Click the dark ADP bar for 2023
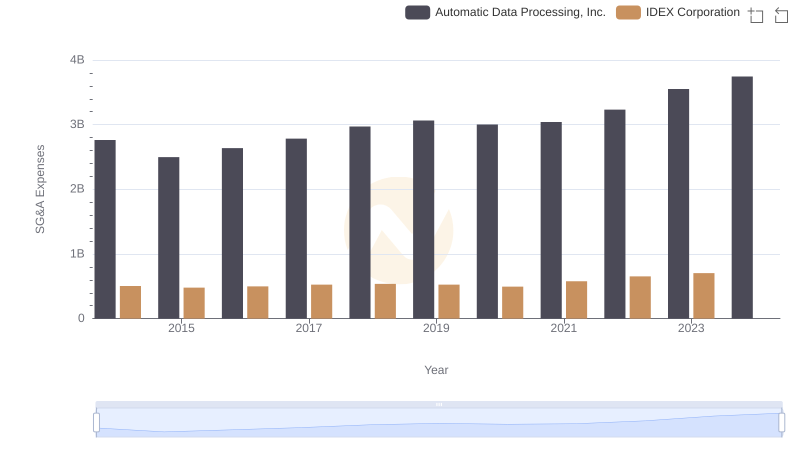Screen dimensions: 800x461 pos(678,203)
